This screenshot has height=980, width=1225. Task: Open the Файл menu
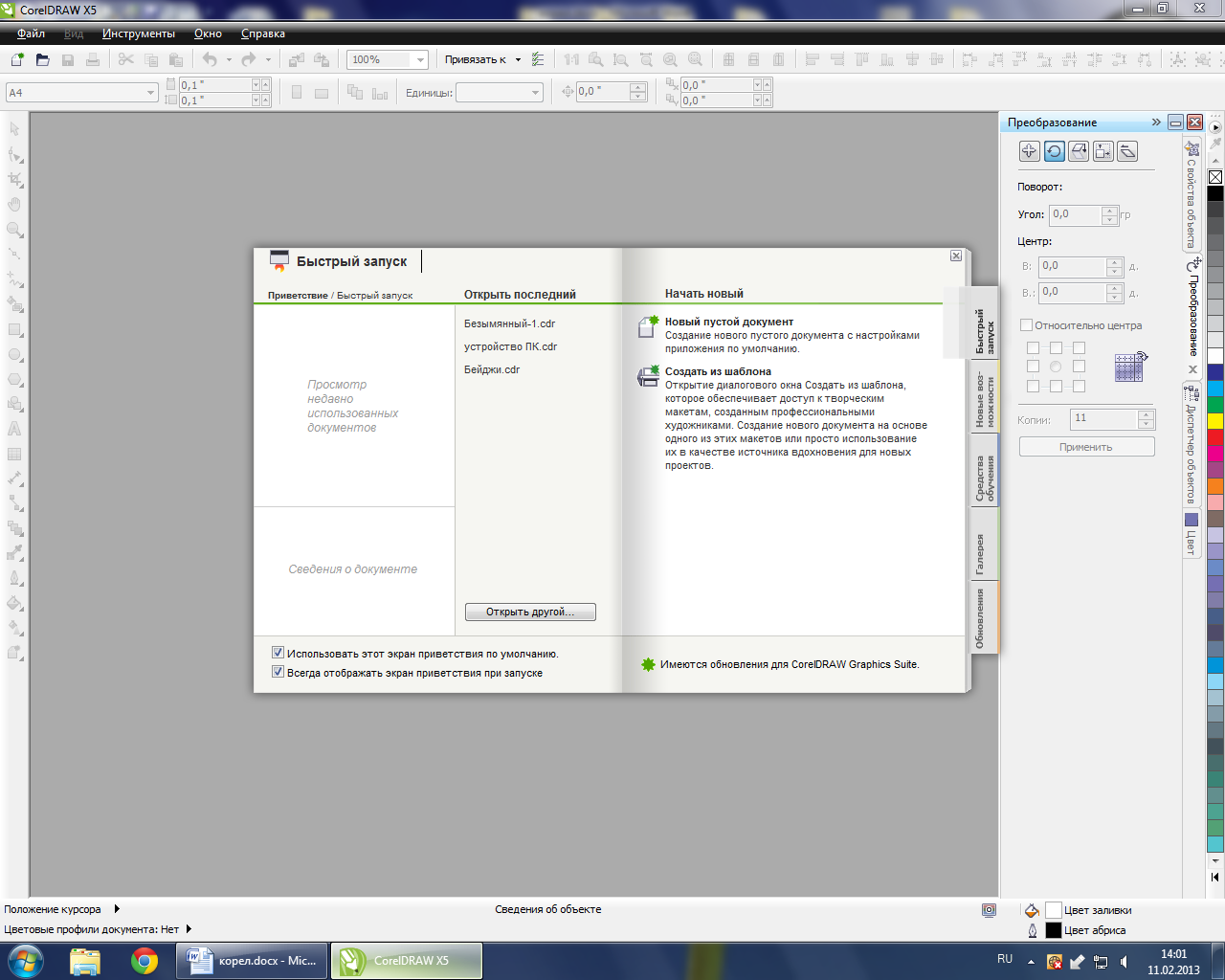click(x=31, y=33)
